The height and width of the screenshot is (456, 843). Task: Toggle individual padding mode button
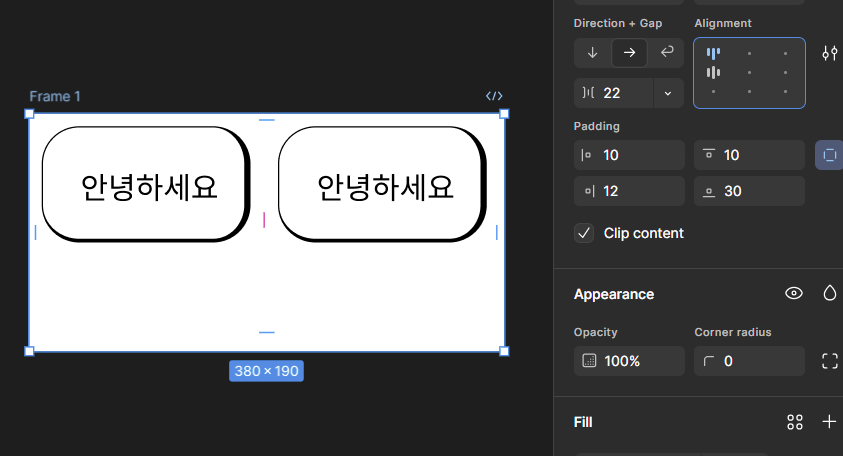[830, 155]
